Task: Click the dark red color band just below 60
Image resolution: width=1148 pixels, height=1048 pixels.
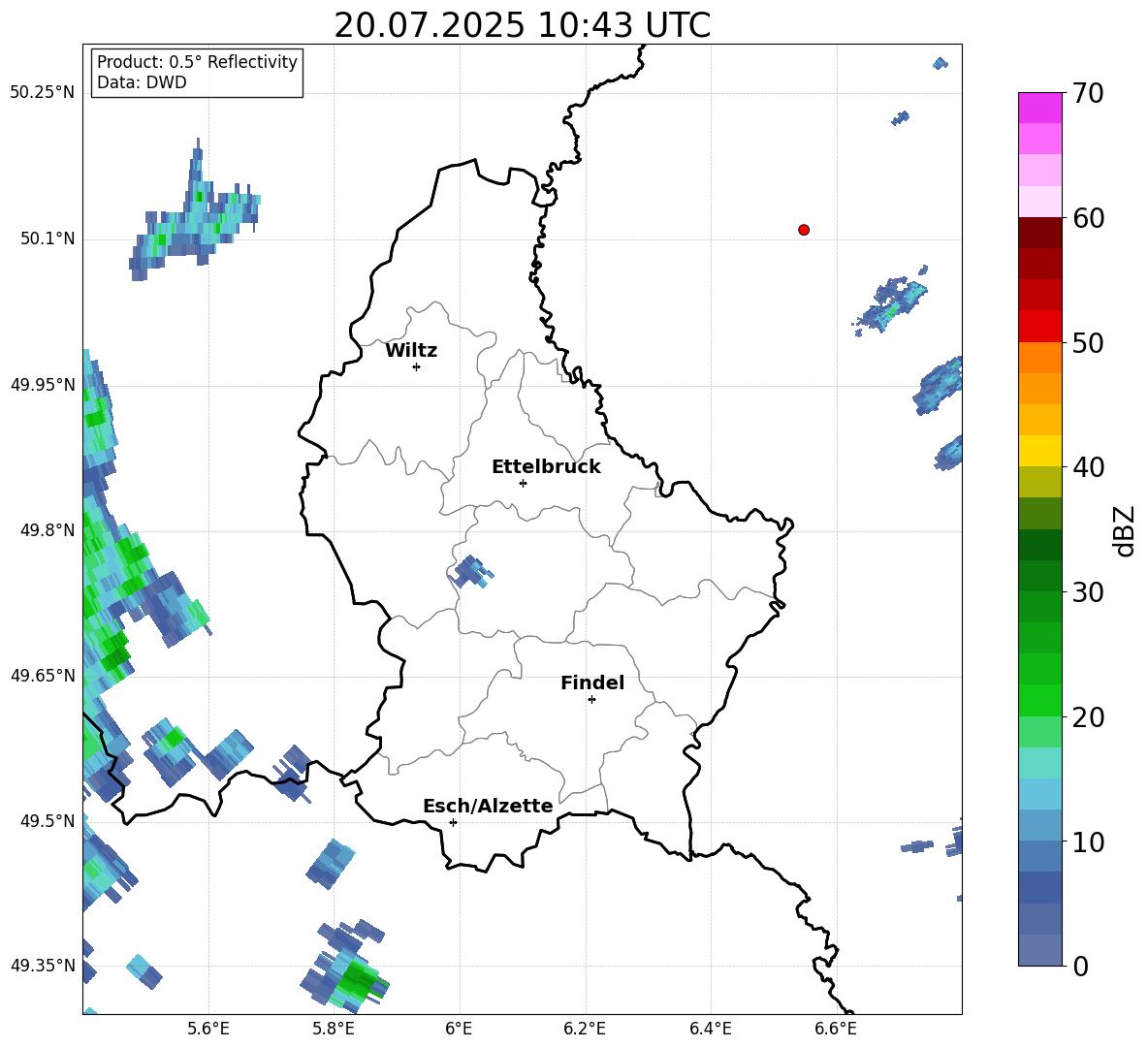Action: 1039,233
